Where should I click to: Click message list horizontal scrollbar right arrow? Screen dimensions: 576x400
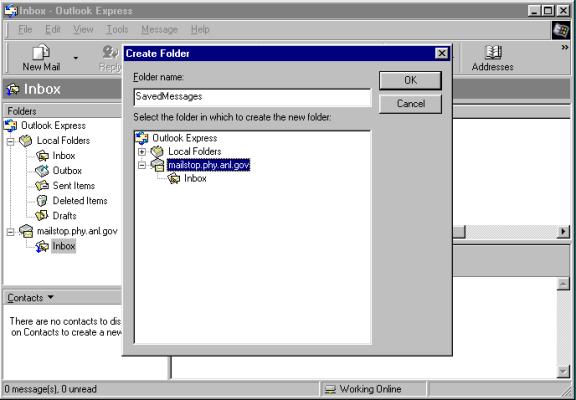(564, 232)
